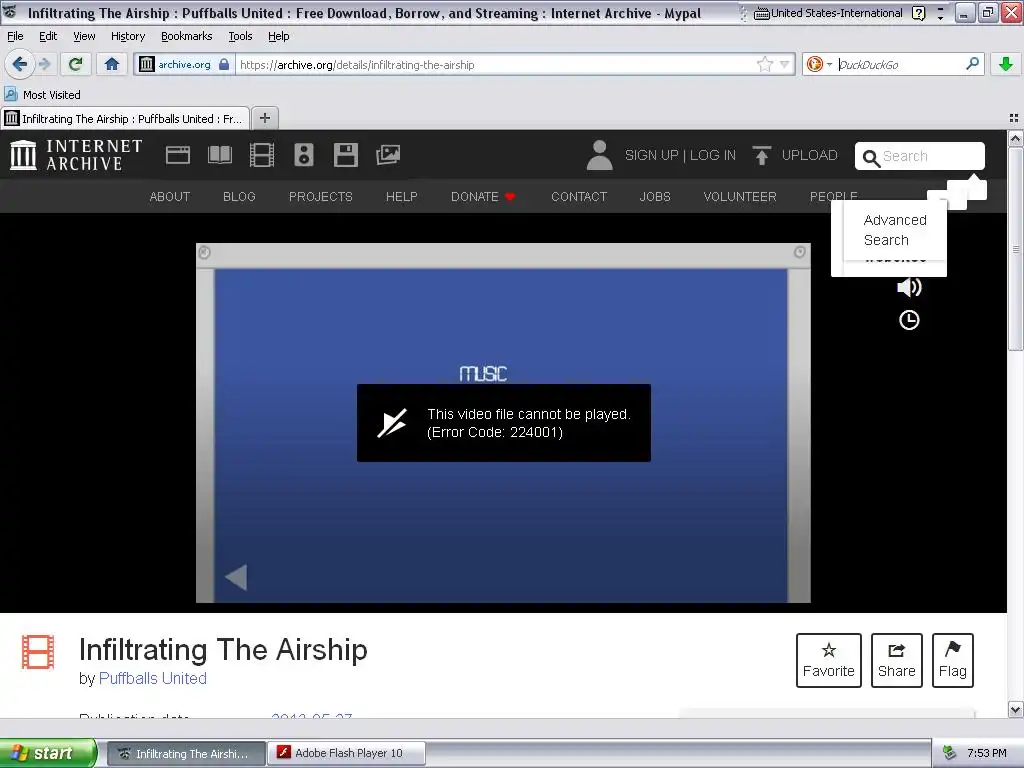Open the Most Visited bookmarks folder
This screenshot has height=768, width=1024.
tap(42, 95)
